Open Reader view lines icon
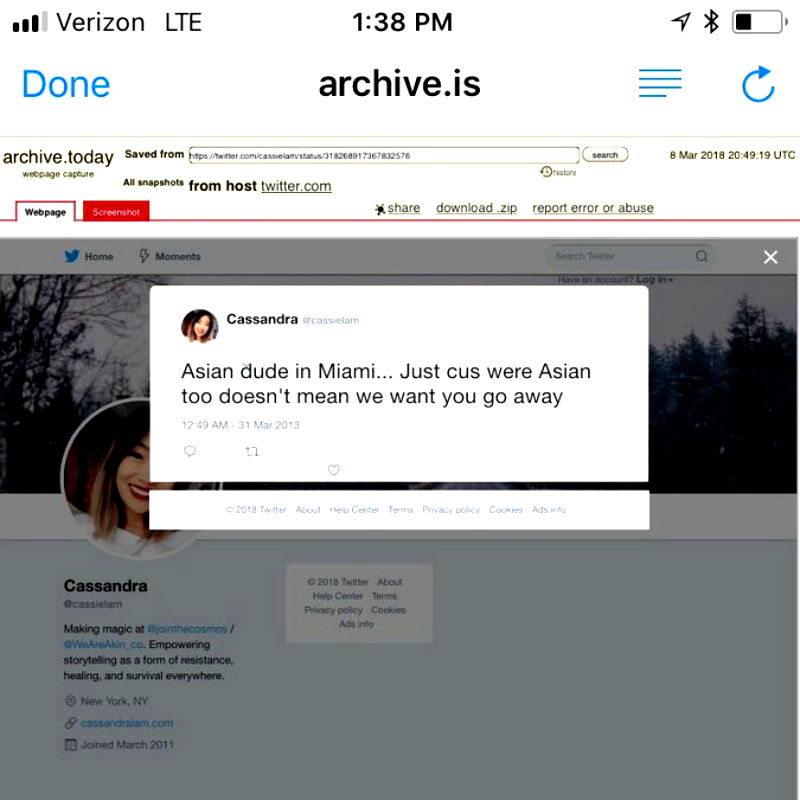 (x=660, y=83)
